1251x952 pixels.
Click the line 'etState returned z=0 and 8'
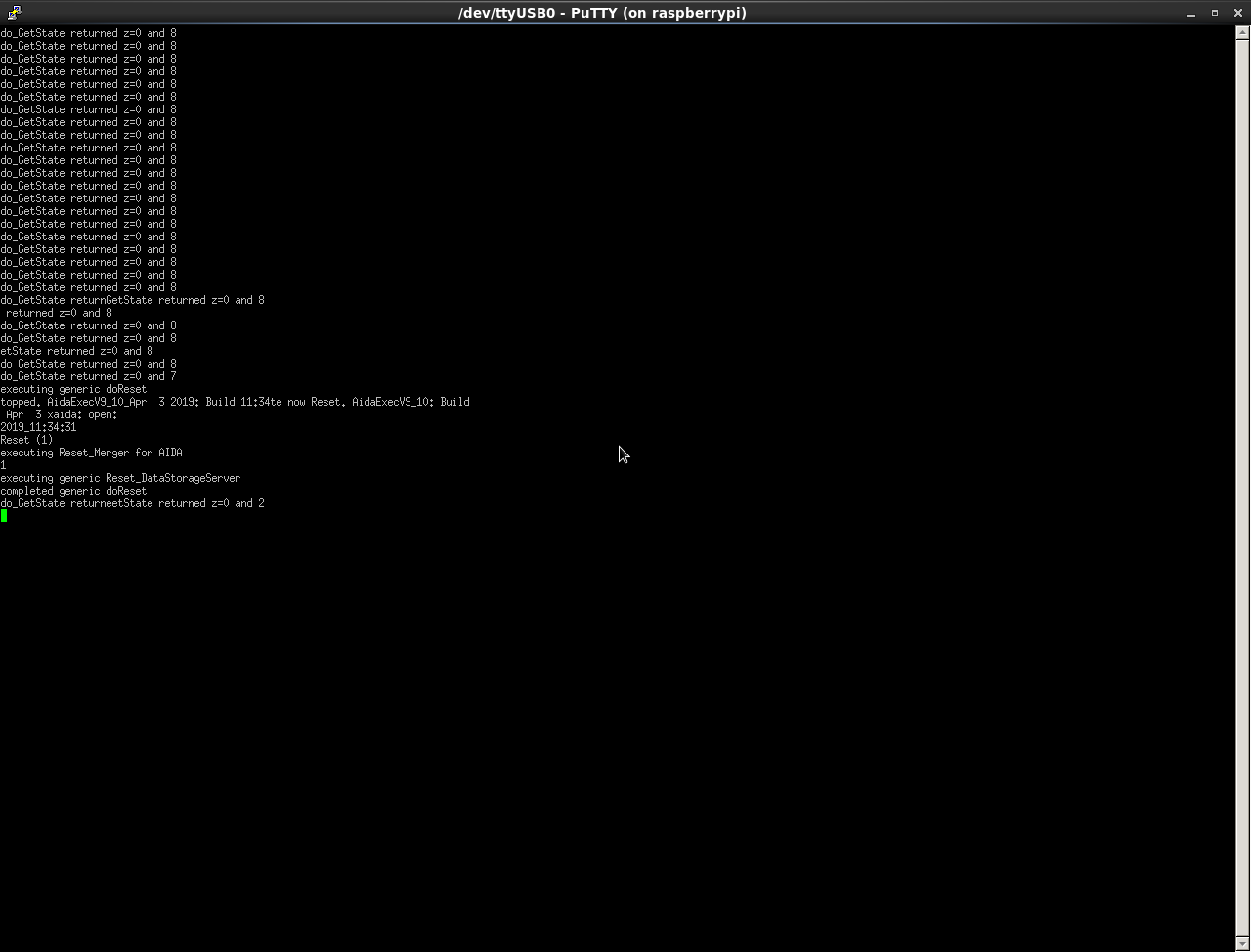[x=76, y=351]
